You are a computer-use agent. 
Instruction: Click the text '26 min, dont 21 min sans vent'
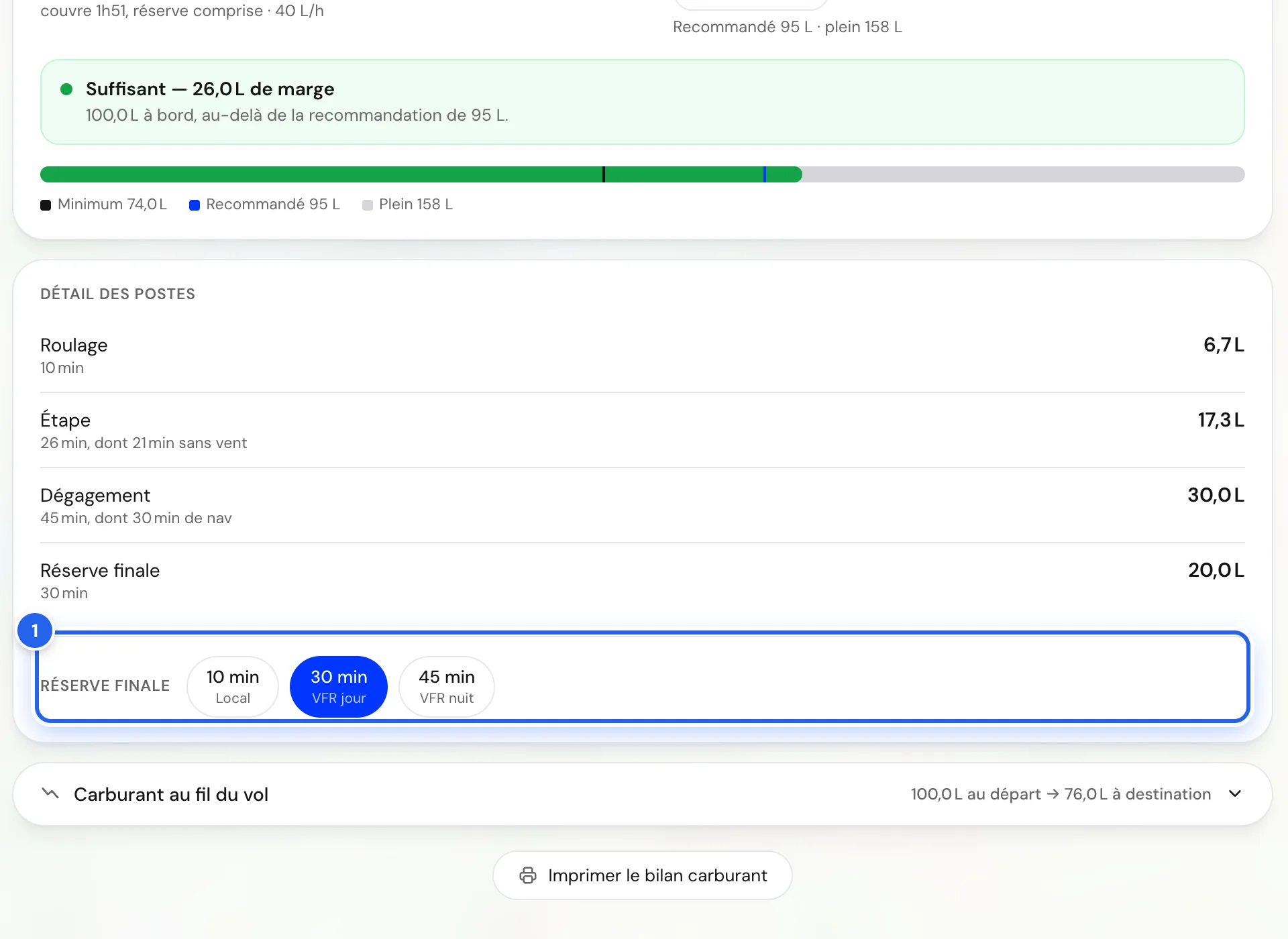click(144, 443)
